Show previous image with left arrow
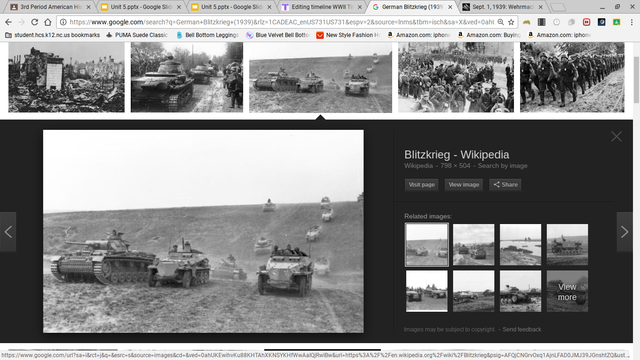 coord(8,232)
